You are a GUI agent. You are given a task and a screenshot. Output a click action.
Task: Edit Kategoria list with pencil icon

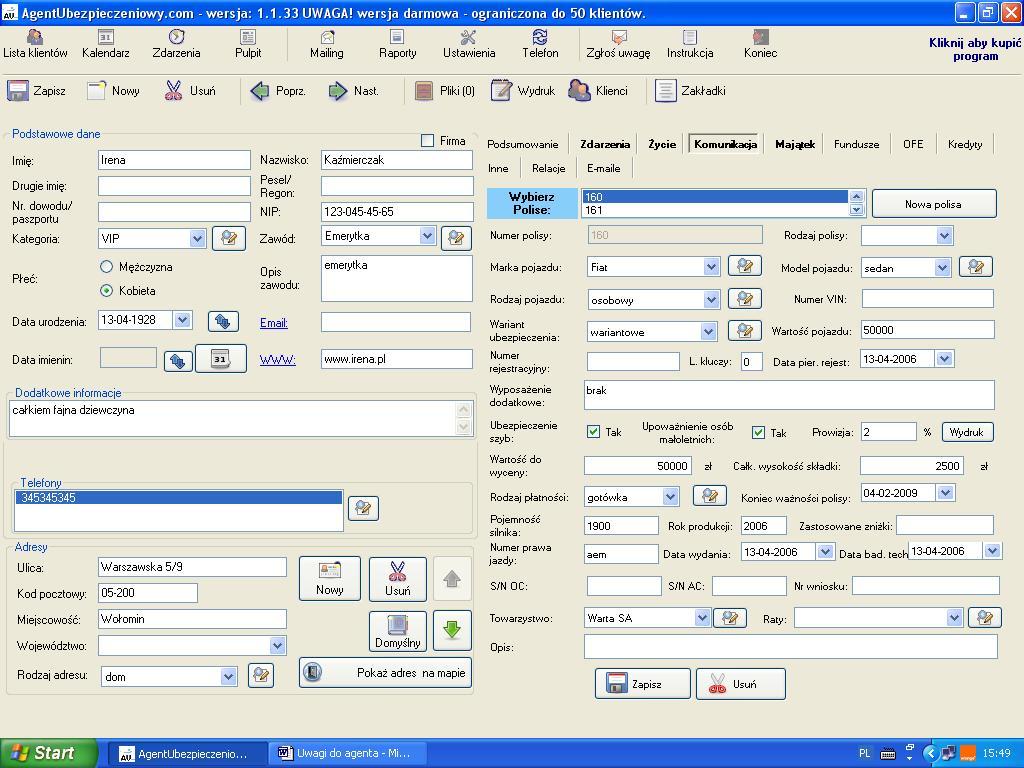(x=229, y=238)
